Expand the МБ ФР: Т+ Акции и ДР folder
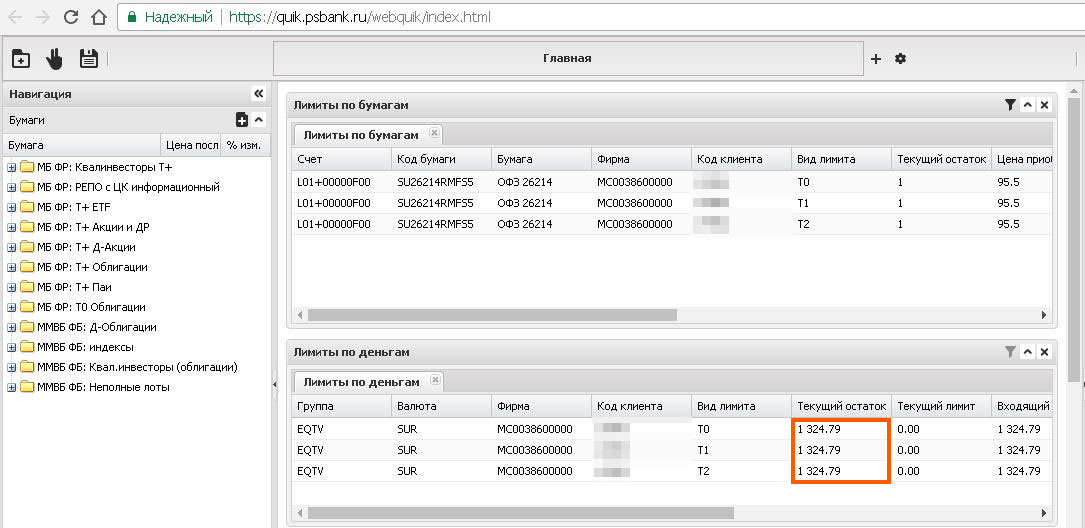The height and width of the screenshot is (528, 1085). pos(12,227)
